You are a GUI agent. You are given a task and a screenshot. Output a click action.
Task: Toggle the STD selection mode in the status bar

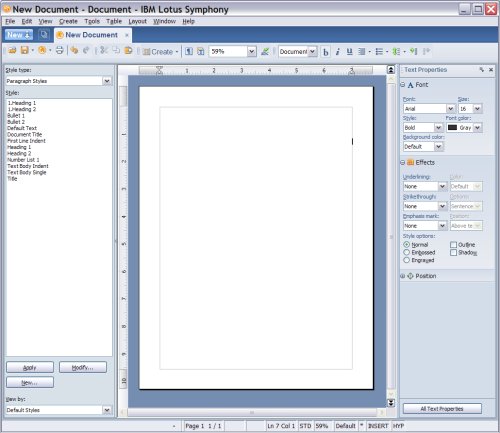pyautogui.click(x=305, y=426)
